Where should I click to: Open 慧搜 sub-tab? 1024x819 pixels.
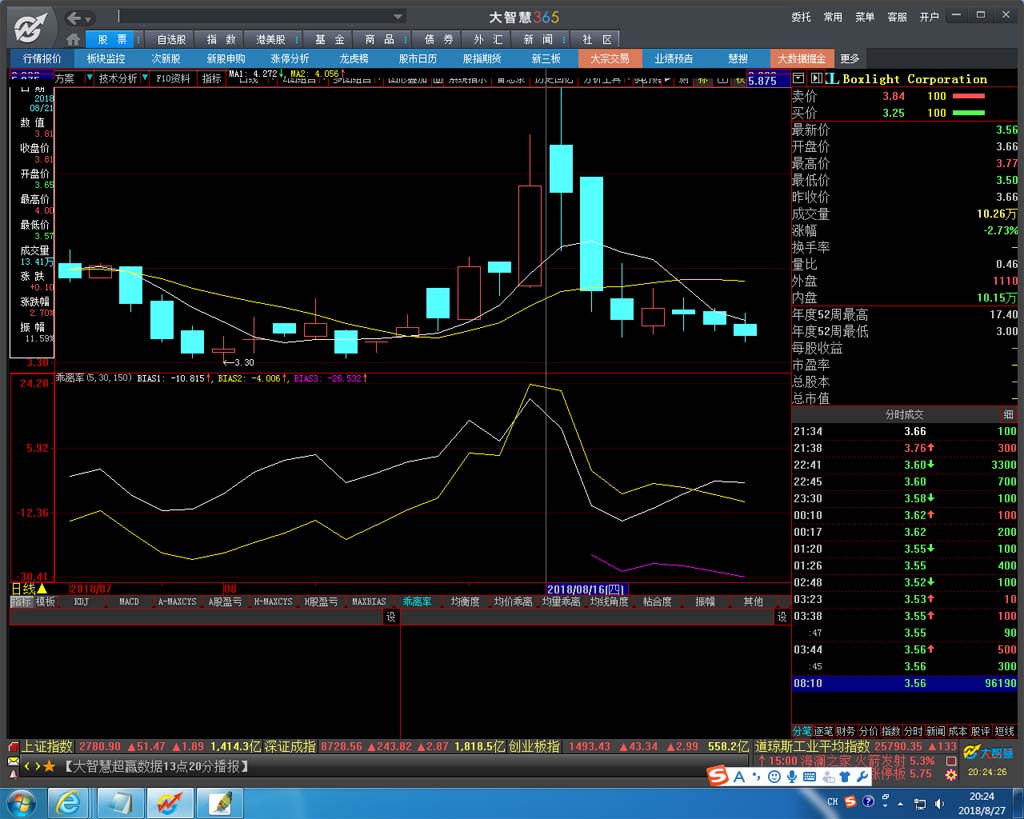(x=737, y=59)
